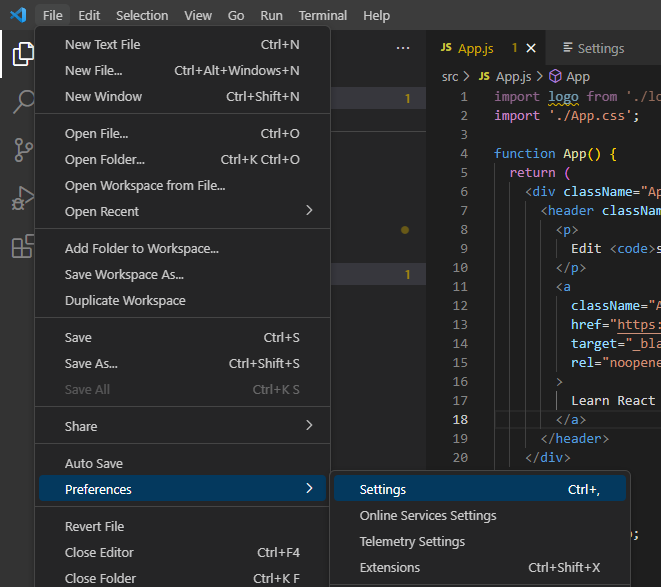Click 'Learn React' text on line 17

coord(613,401)
